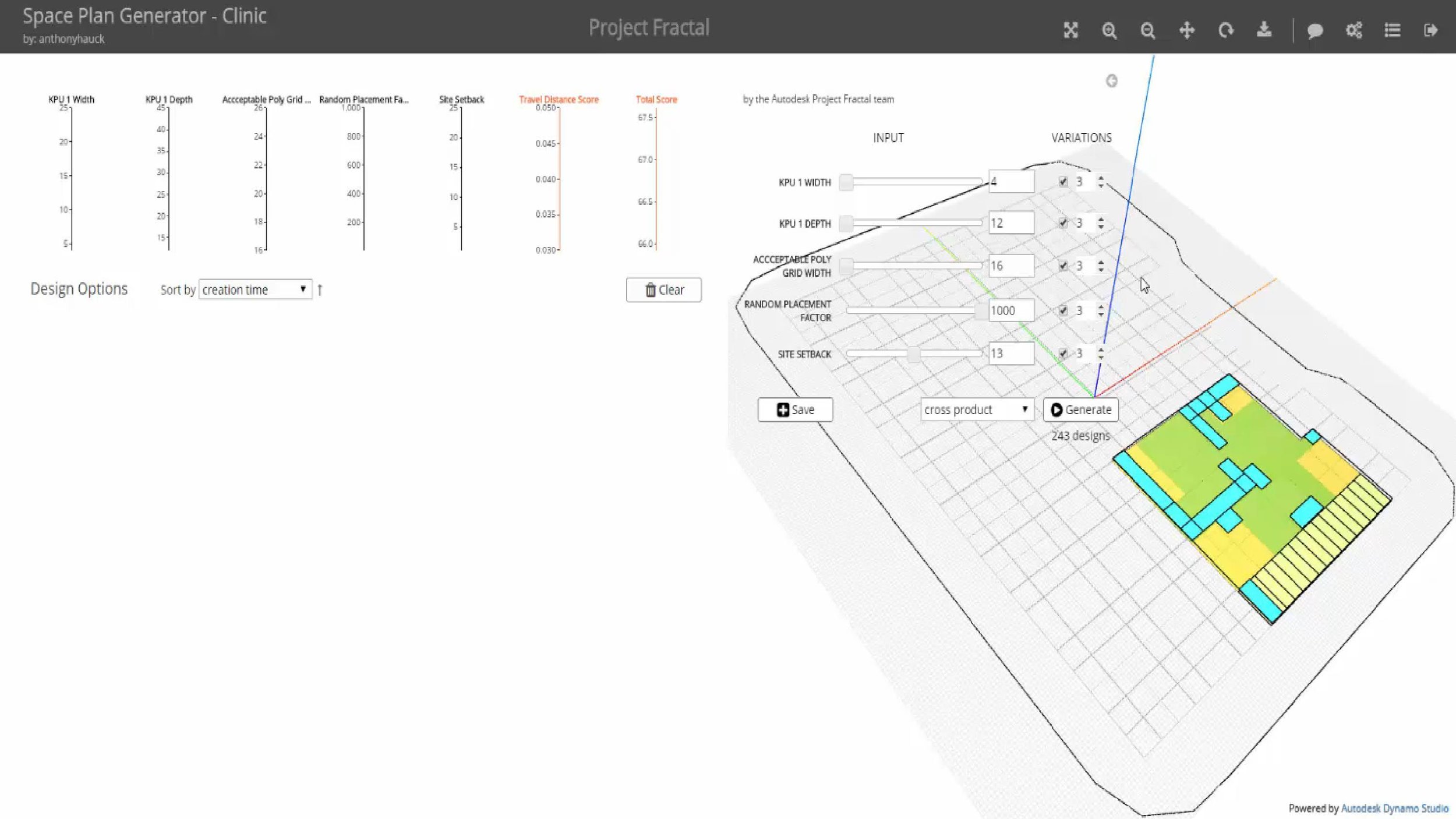Click the clinic floor plan 3D model
1456x819 pixels.
(1252, 498)
